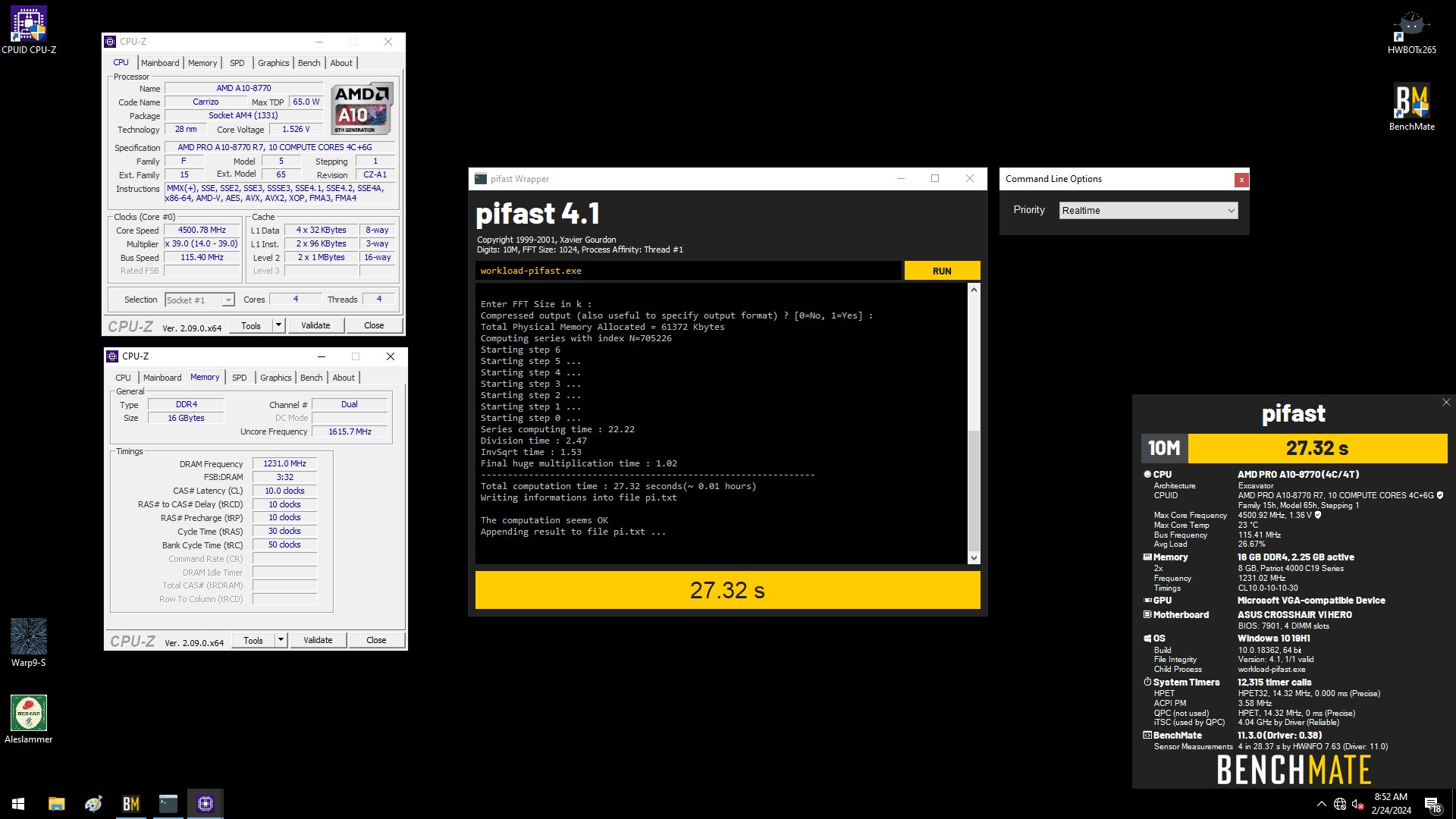Open network globe tray icon
Screen dimensions: 1456x819
tap(1340, 804)
